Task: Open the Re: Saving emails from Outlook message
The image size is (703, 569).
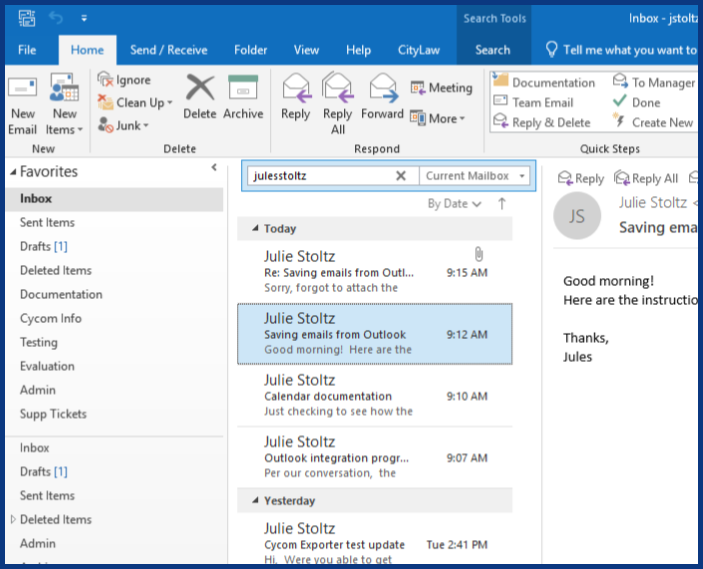Action: click(374, 272)
